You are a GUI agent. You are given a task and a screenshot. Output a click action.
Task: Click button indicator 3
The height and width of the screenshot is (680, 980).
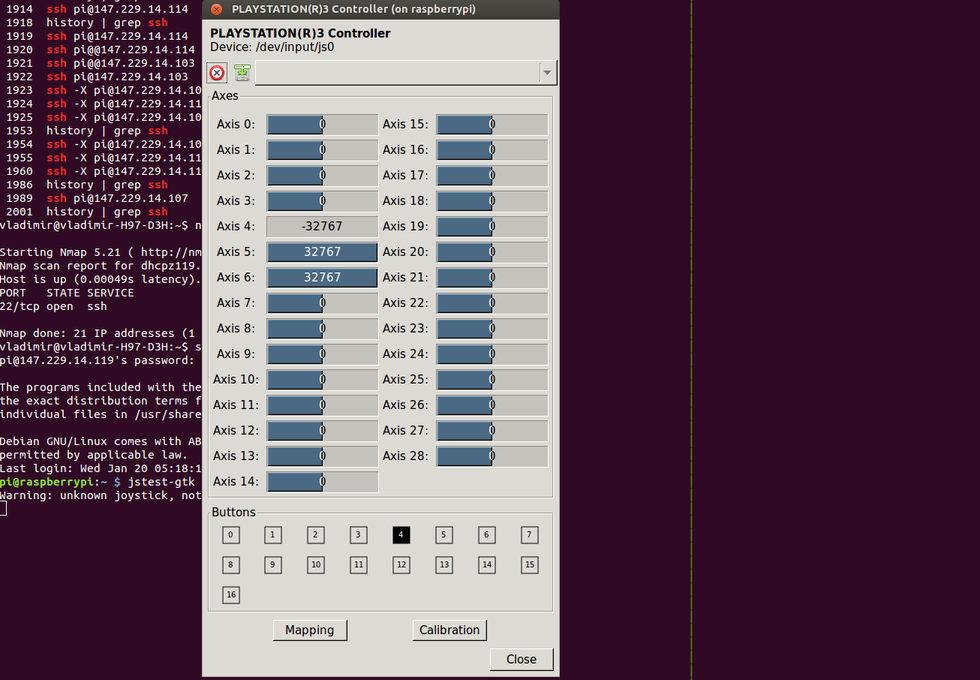[x=358, y=535]
